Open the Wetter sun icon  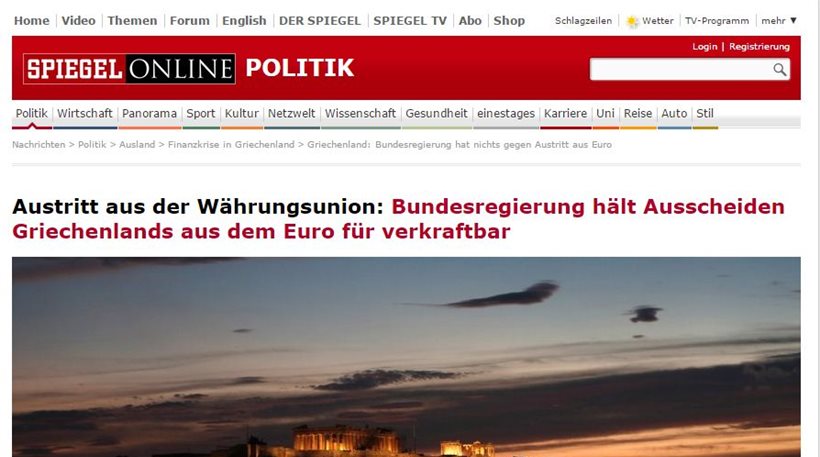pyautogui.click(x=632, y=21)
